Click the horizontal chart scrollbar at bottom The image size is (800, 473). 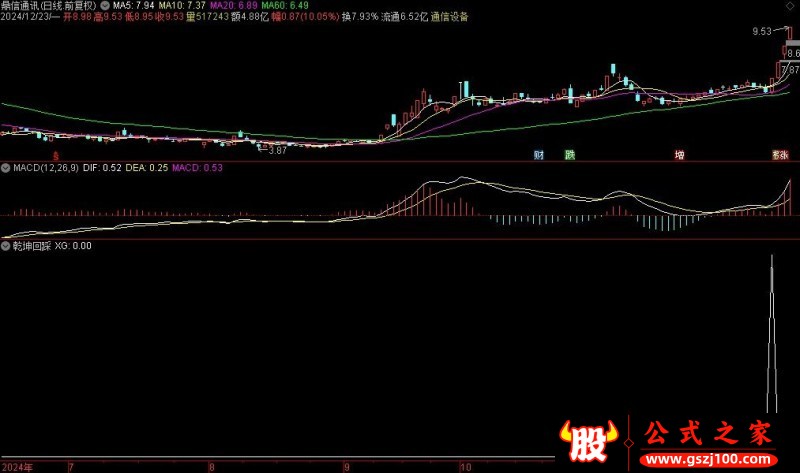(x=278, y=457)
